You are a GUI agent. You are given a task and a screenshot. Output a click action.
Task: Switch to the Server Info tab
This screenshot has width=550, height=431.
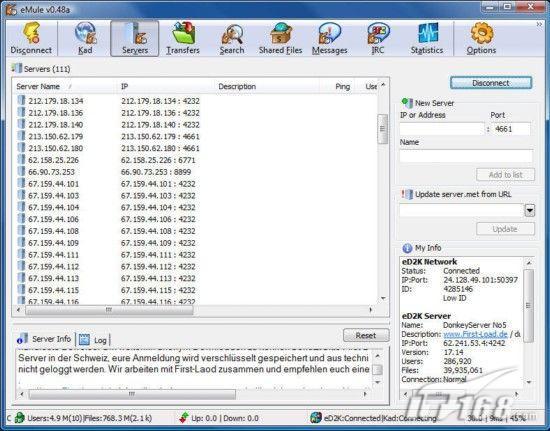tap(45, 339)
